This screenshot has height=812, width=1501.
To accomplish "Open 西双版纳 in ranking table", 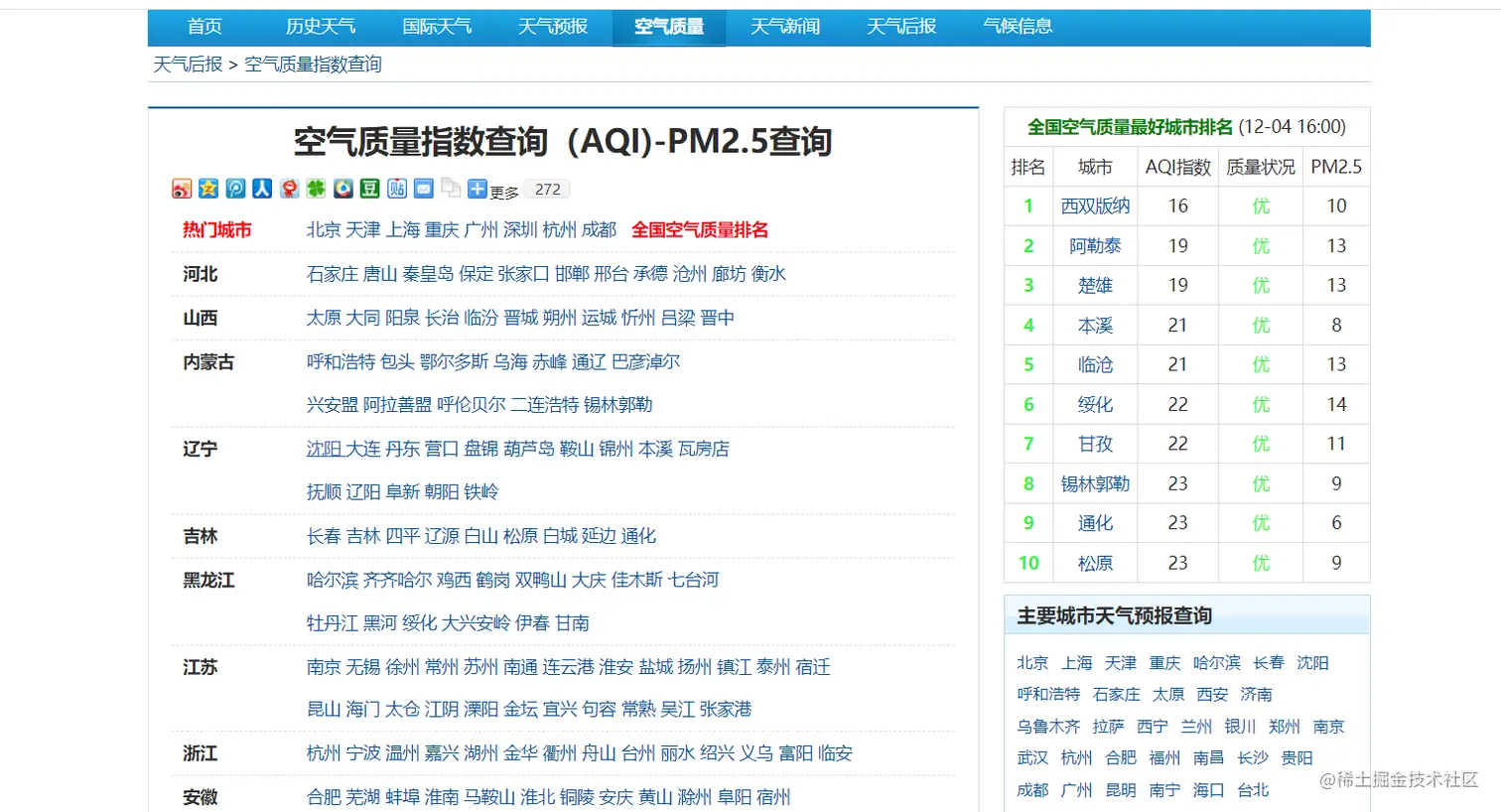I will (1095, 206).
